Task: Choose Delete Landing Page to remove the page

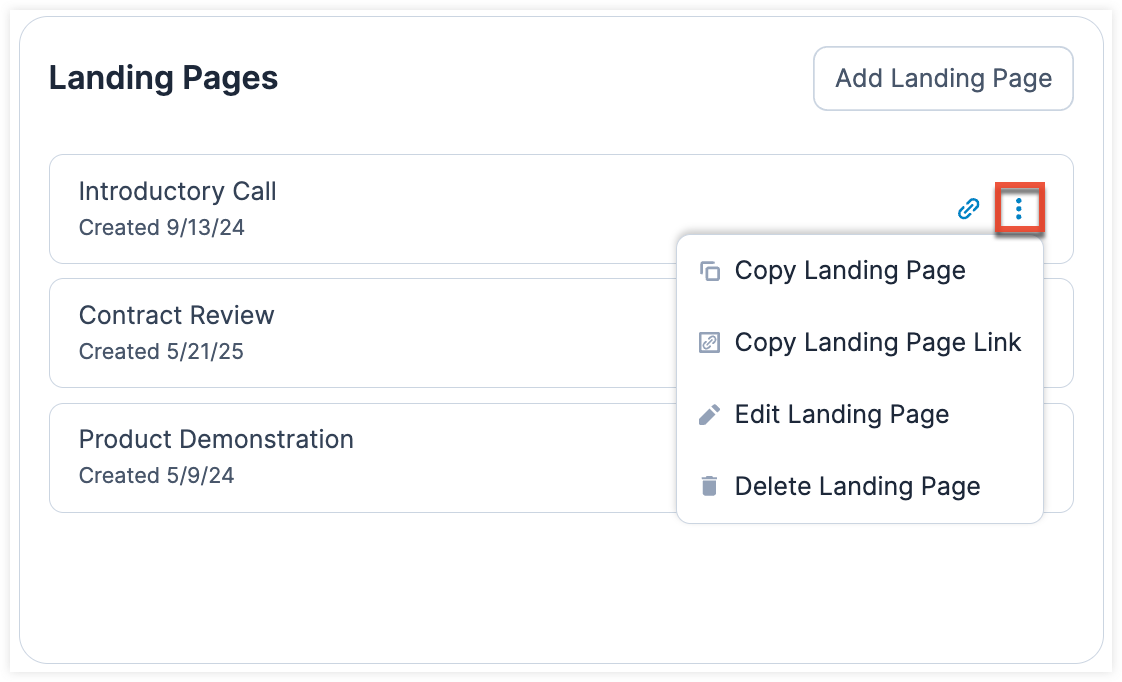Action: [857, 486]
